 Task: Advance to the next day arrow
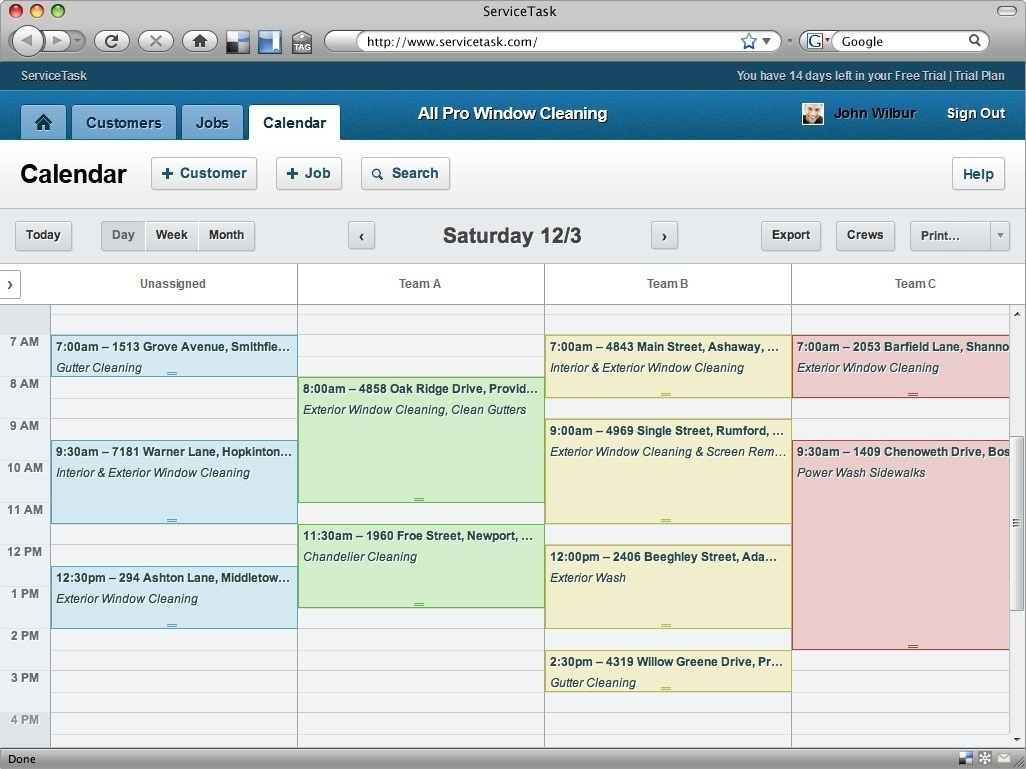click(664, 236)
